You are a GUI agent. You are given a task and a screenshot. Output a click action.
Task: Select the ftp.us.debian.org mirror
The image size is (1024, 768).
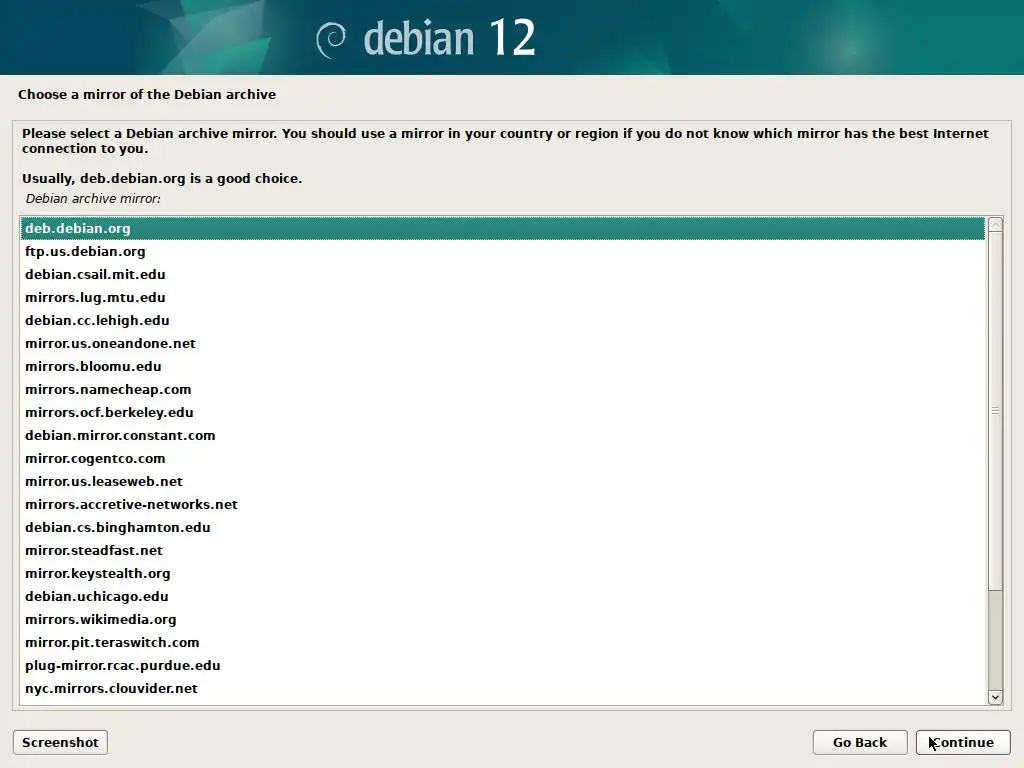(x=502, y=251)
